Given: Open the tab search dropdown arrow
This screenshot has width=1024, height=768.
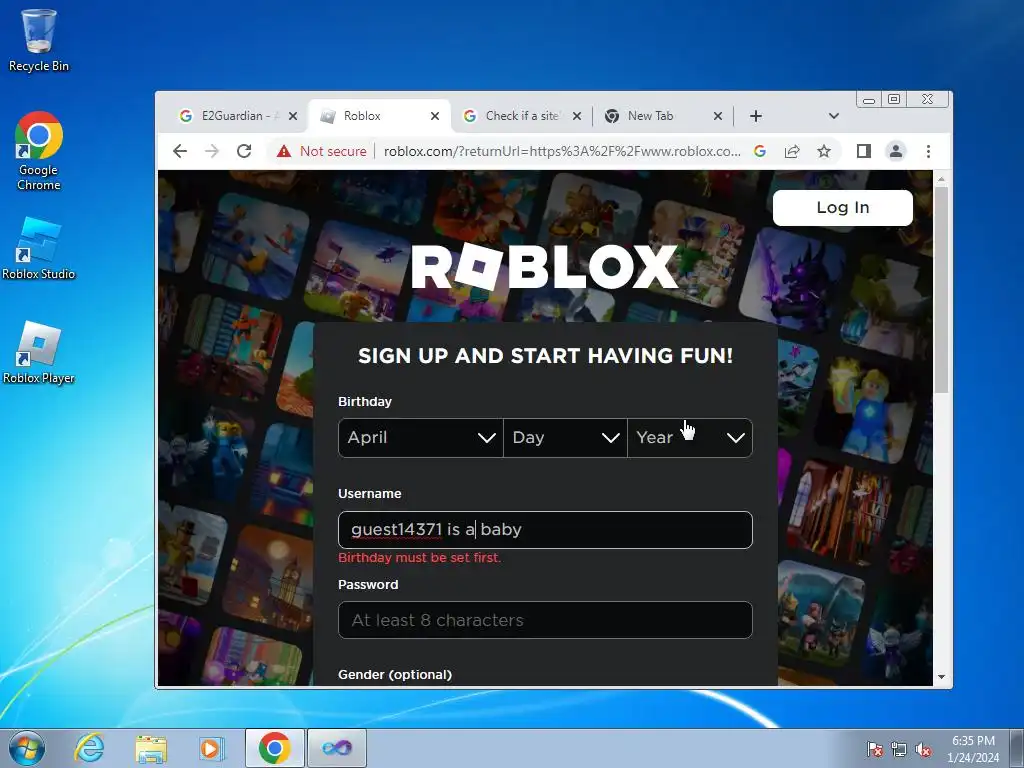Looking at the screenshot, I should [x=833, y=116].
